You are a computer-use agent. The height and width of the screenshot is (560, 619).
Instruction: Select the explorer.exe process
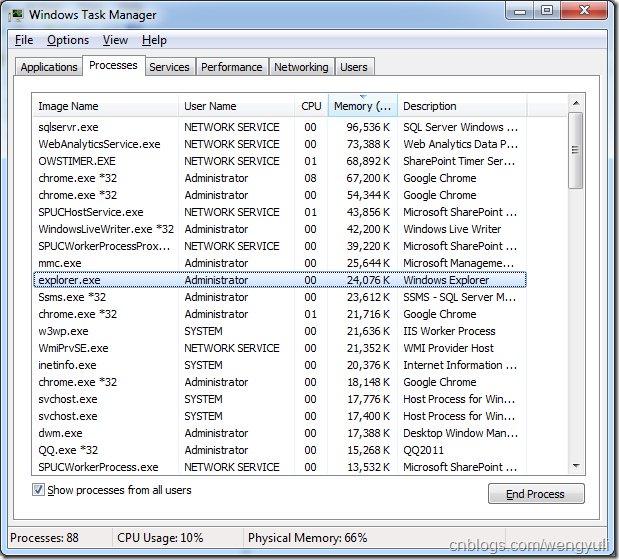(x=279, y=280)
